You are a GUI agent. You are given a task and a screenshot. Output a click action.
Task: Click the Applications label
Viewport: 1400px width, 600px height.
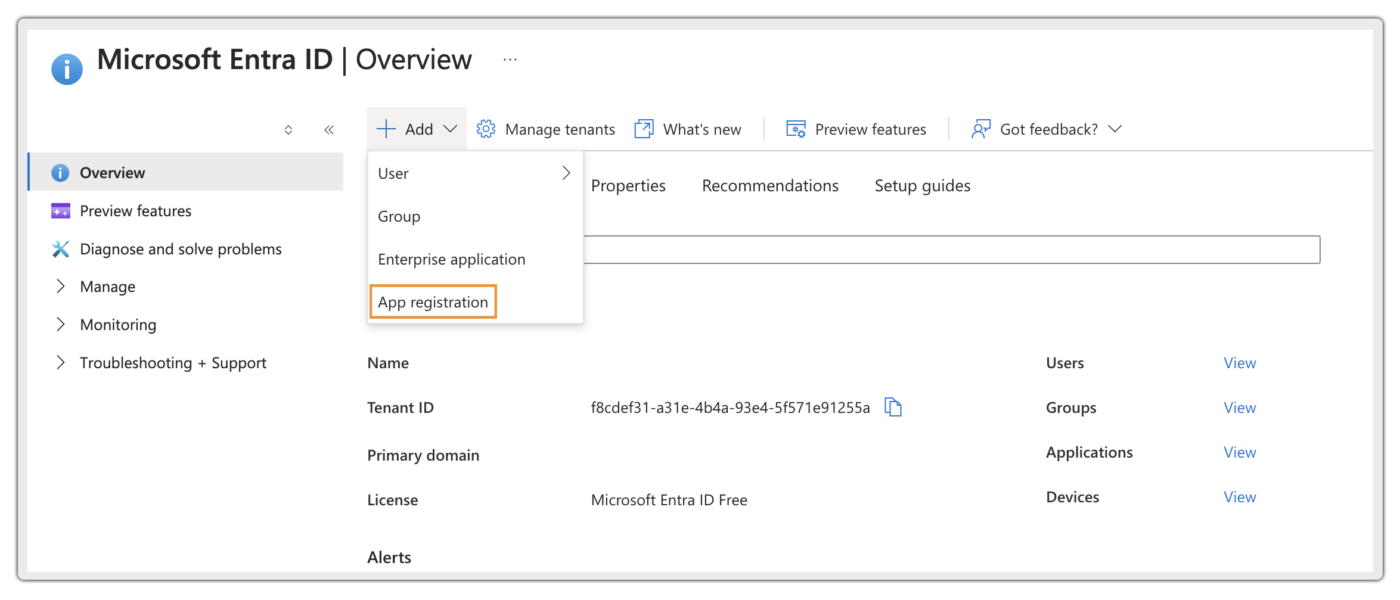[x=1089, y=452]
